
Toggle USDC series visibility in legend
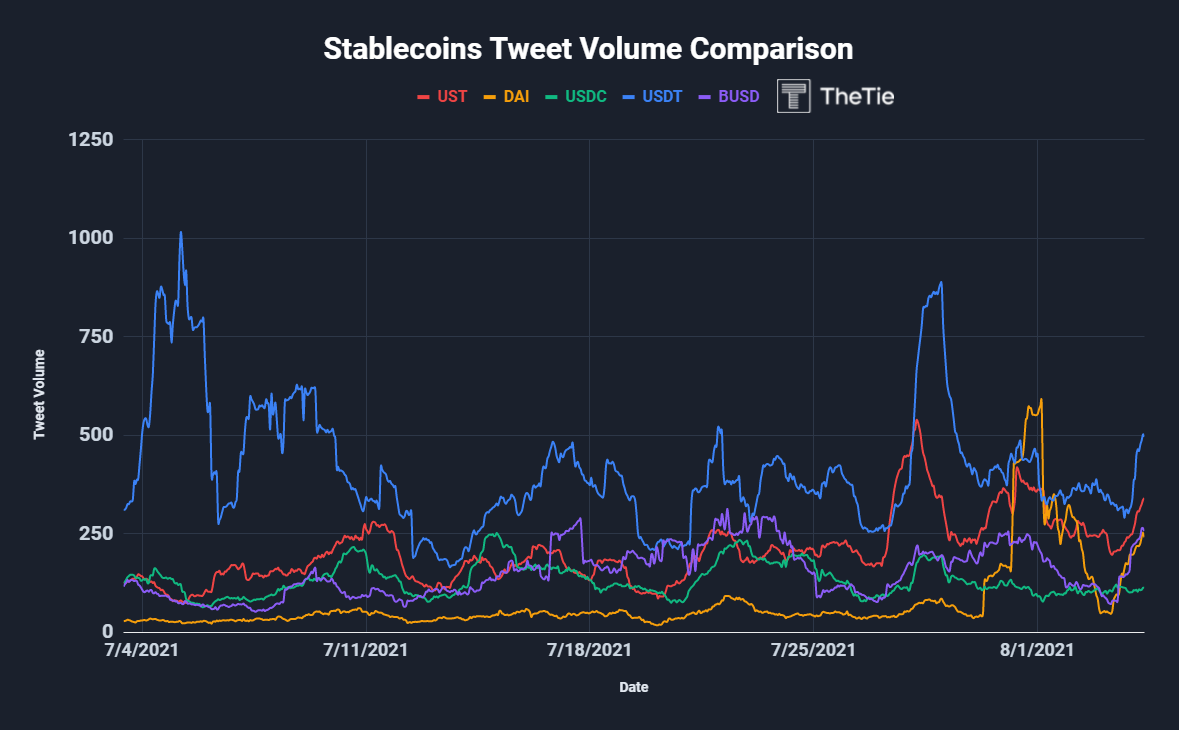[x=576, y=96]
